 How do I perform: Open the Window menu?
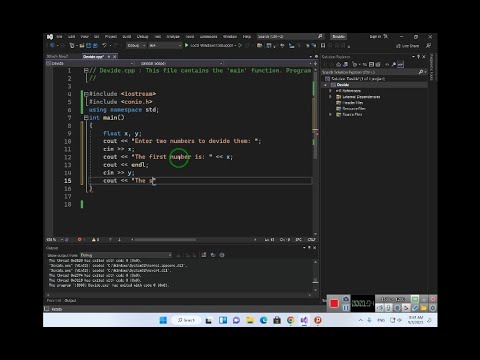click(230, 36)
